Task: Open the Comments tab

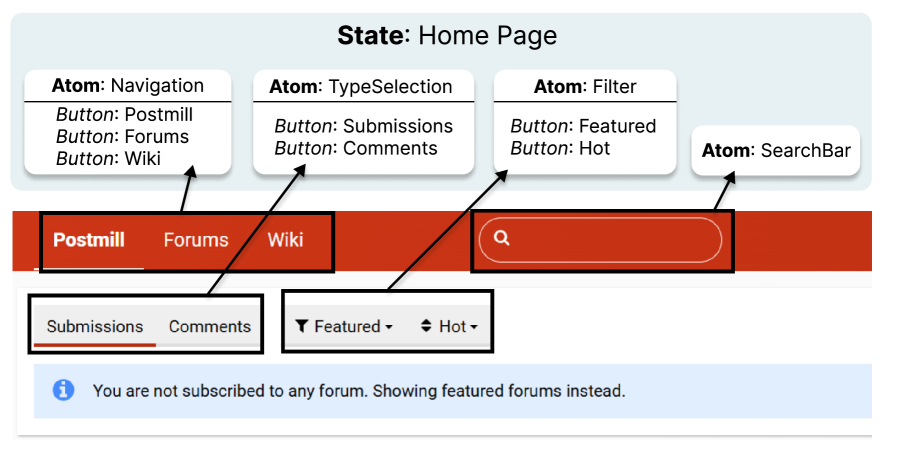Action: tap(210, 326)
